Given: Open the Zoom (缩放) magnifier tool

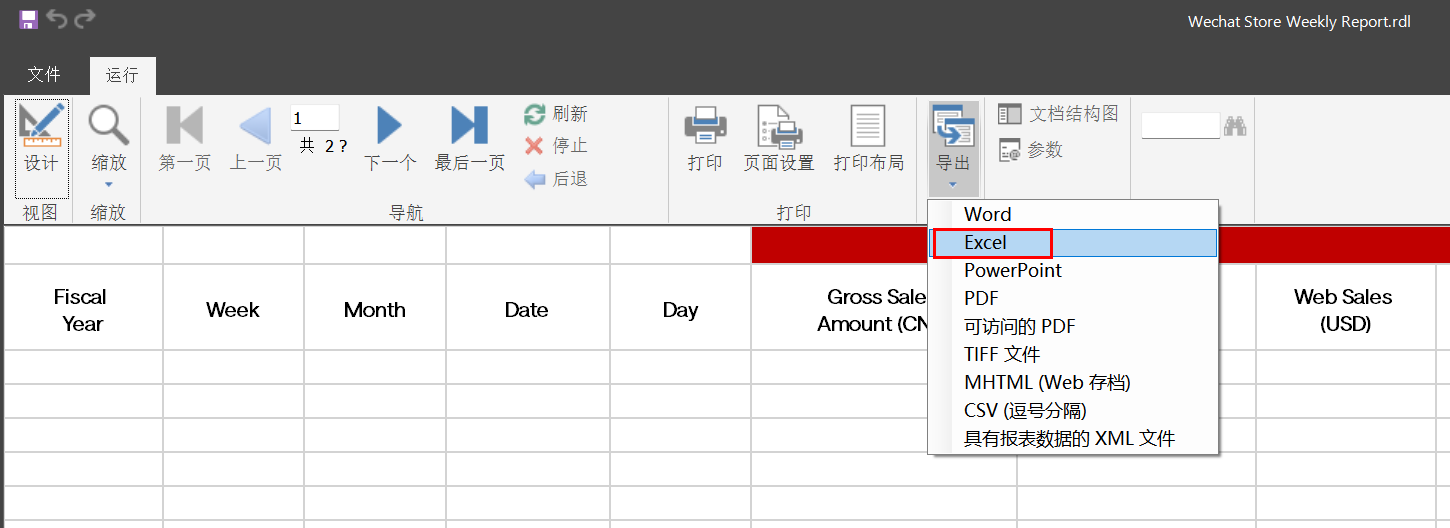Looking at the screenshot, I should click(109, 139).
